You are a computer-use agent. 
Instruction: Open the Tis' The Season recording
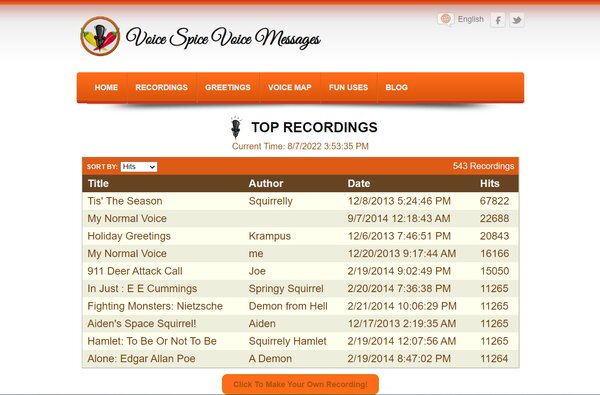(125, 201)
